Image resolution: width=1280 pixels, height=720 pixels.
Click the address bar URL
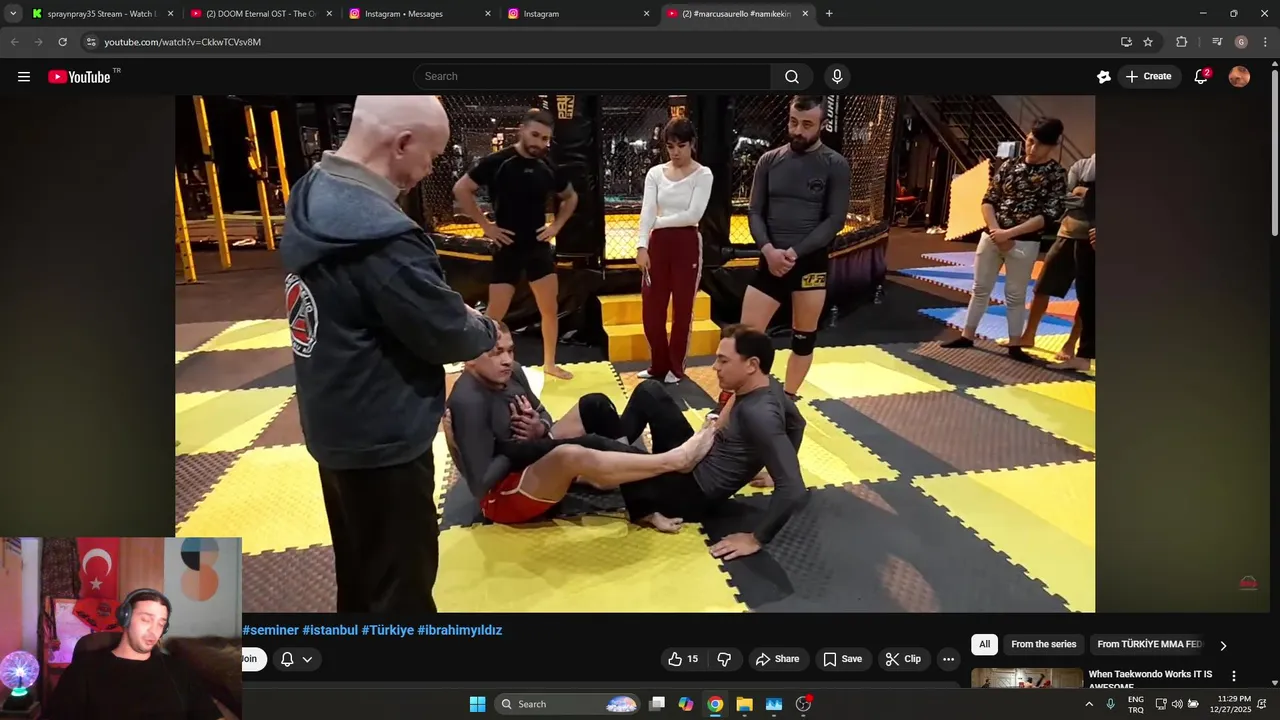pyautogui.click(x=183, y=42)
